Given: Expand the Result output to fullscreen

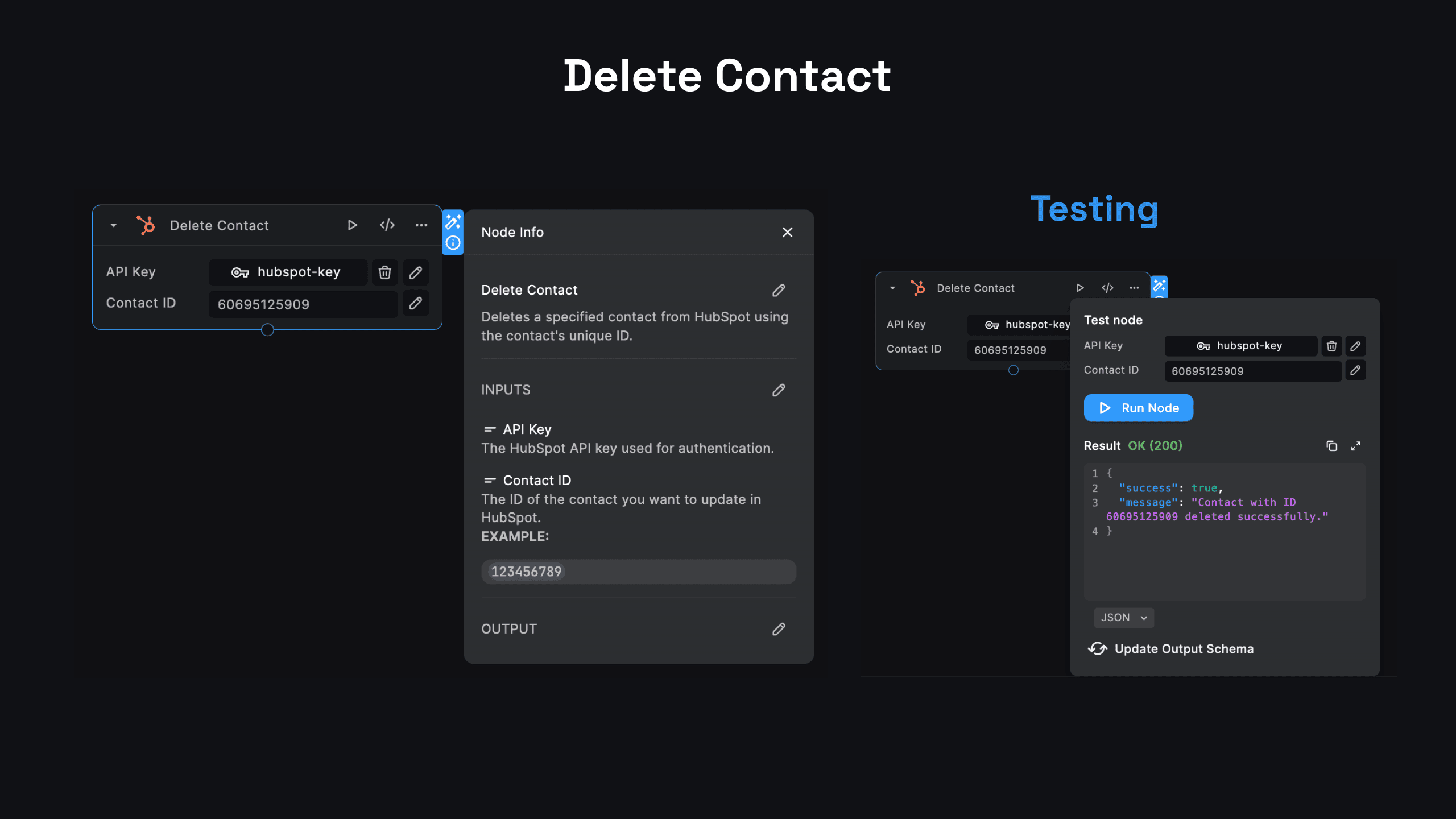Looking at the screenshot, I should (1356, 446).
